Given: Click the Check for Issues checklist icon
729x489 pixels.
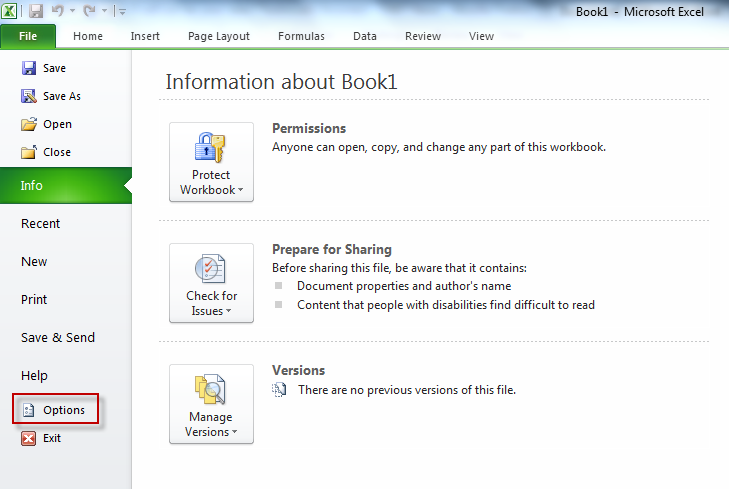Looking at the screenshot, I should coord(210,269).
